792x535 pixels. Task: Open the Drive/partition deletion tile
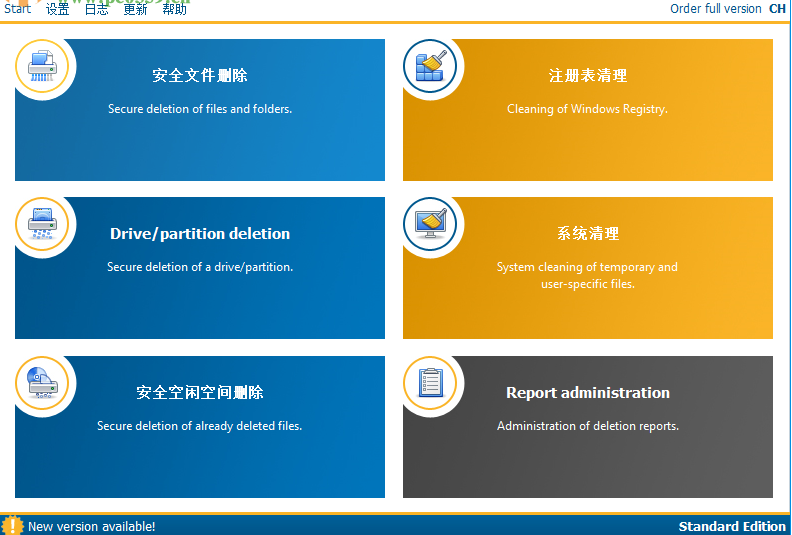click(200, 268)
